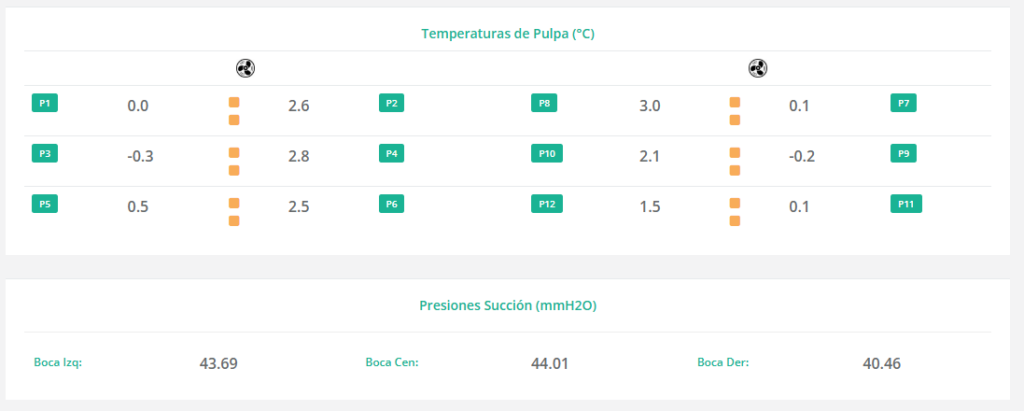Click the P4 probe badge
The width and height of the screenshot is (1024, 411).
391,154
